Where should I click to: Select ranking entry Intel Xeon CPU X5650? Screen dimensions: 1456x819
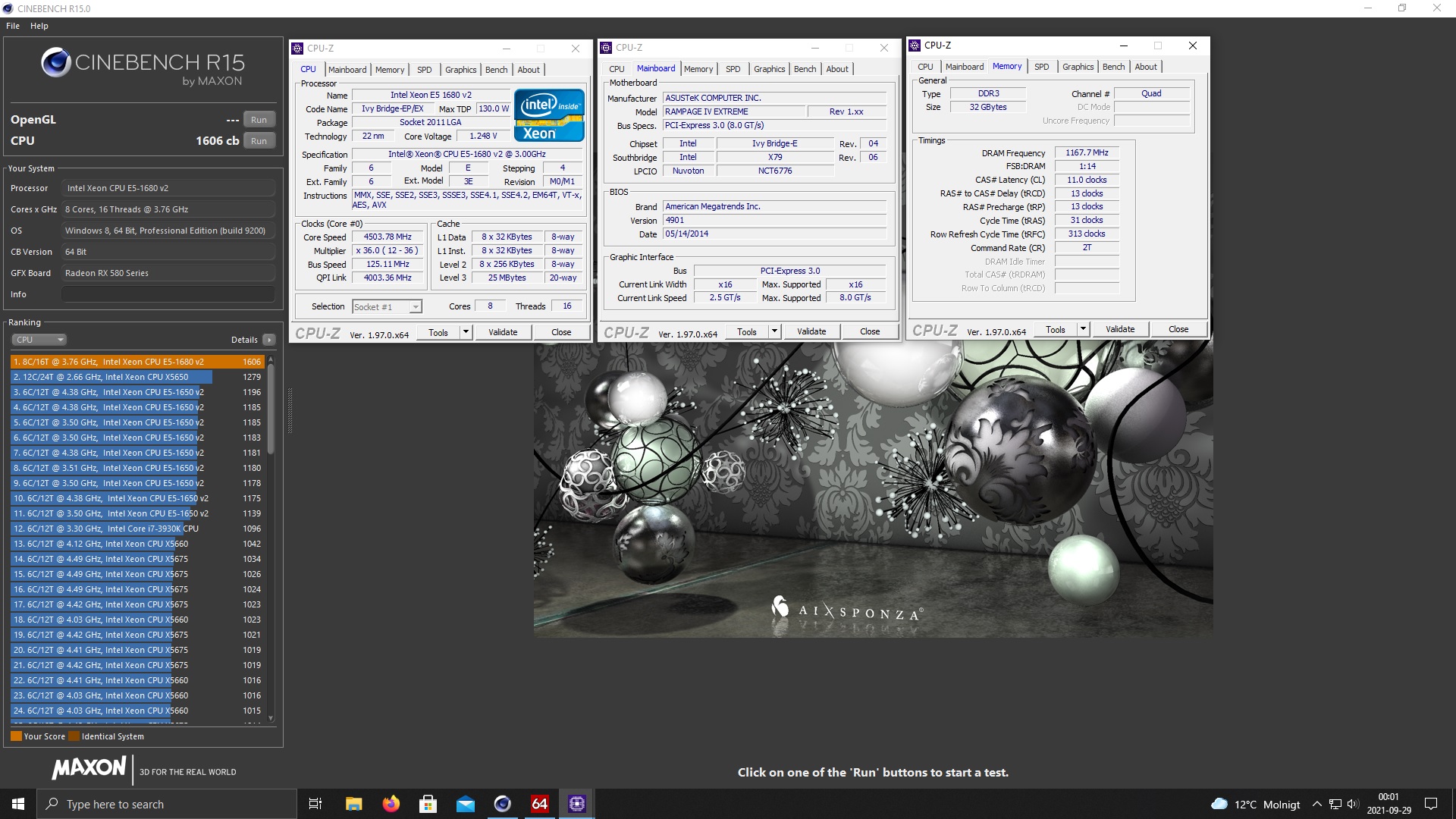pyautogui.click(x=137, y=377)
